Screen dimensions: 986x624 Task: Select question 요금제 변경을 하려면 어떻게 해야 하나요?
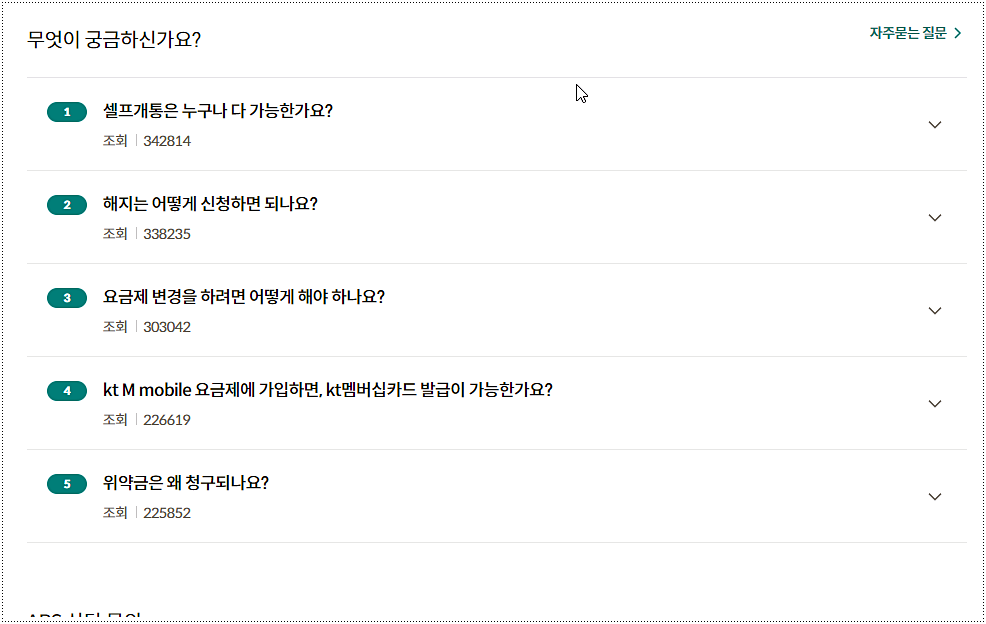[244, 297]
